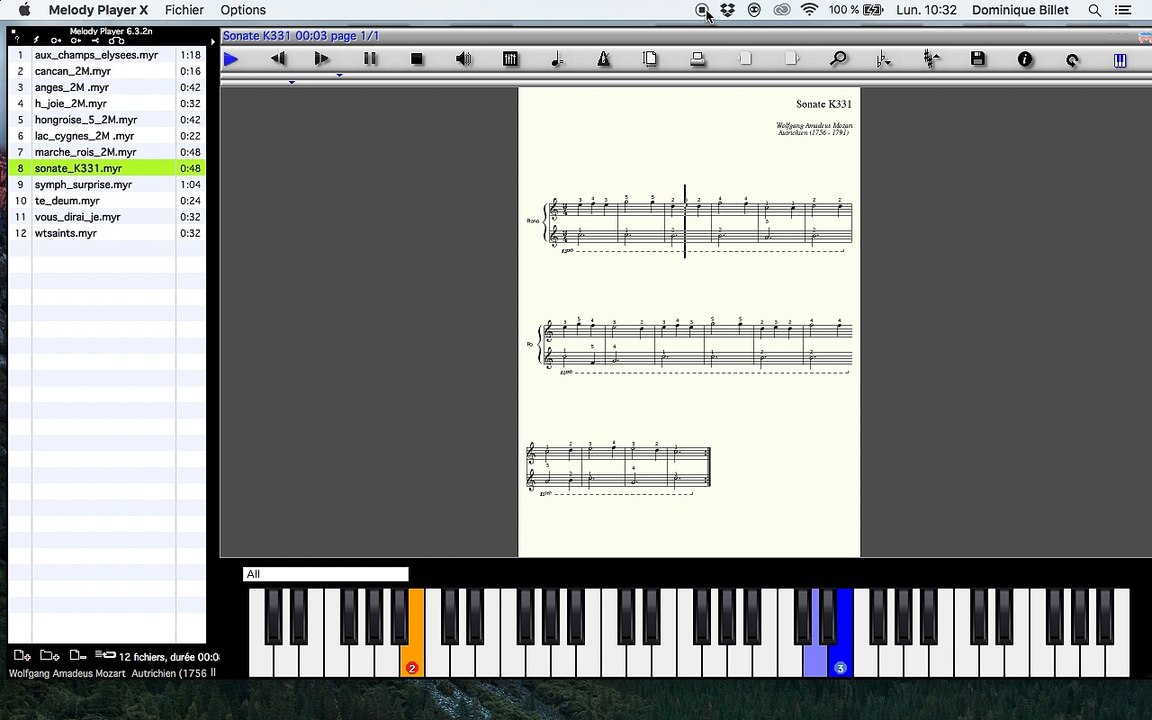Go to next page icon
The width and height of the screenshot is (1152, 720).
792,59
